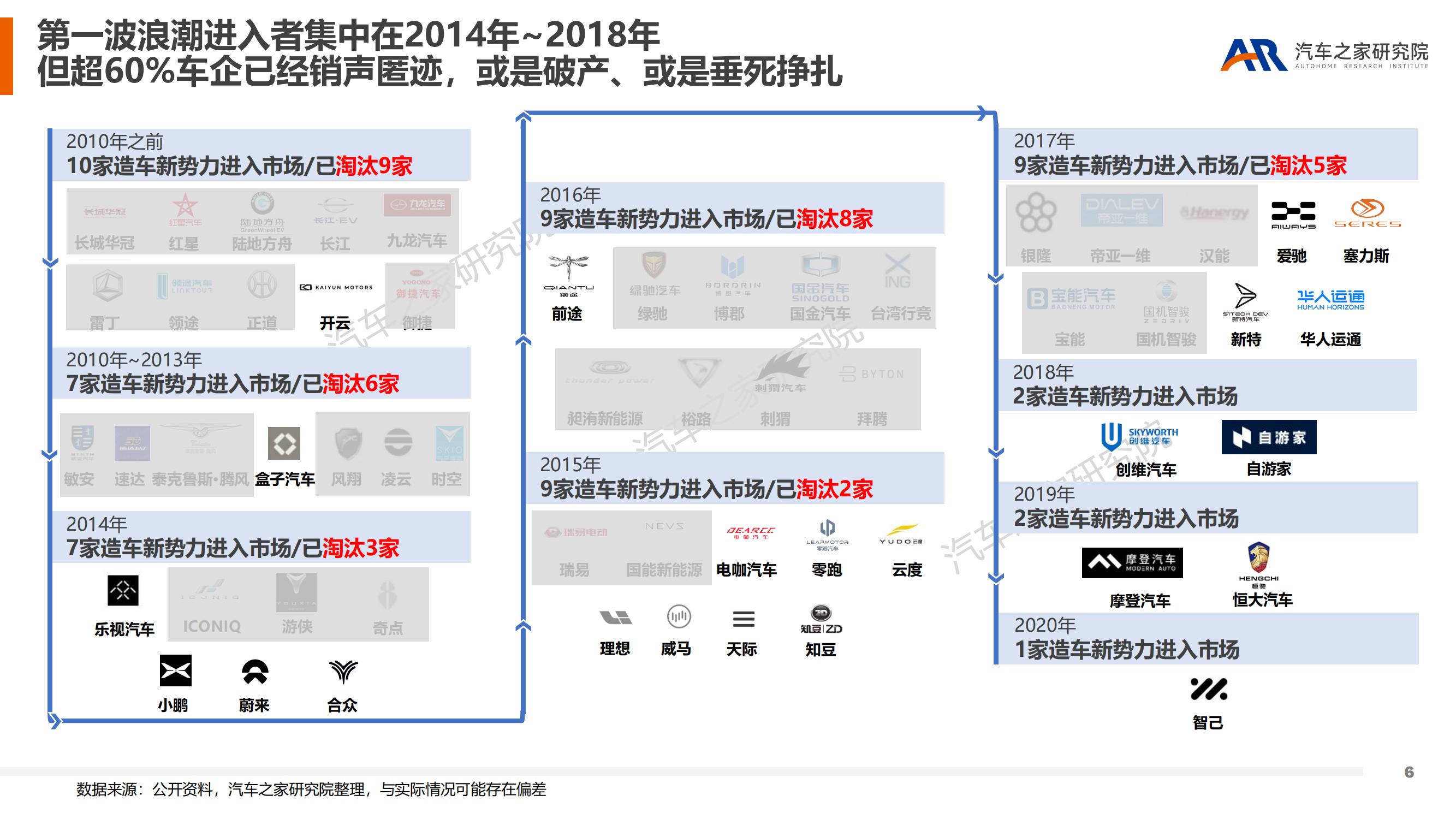Click the red '淘汰5家' text
Image resolution: width=1456 pixels, height=819 pixels.
tap(1309, 165)
